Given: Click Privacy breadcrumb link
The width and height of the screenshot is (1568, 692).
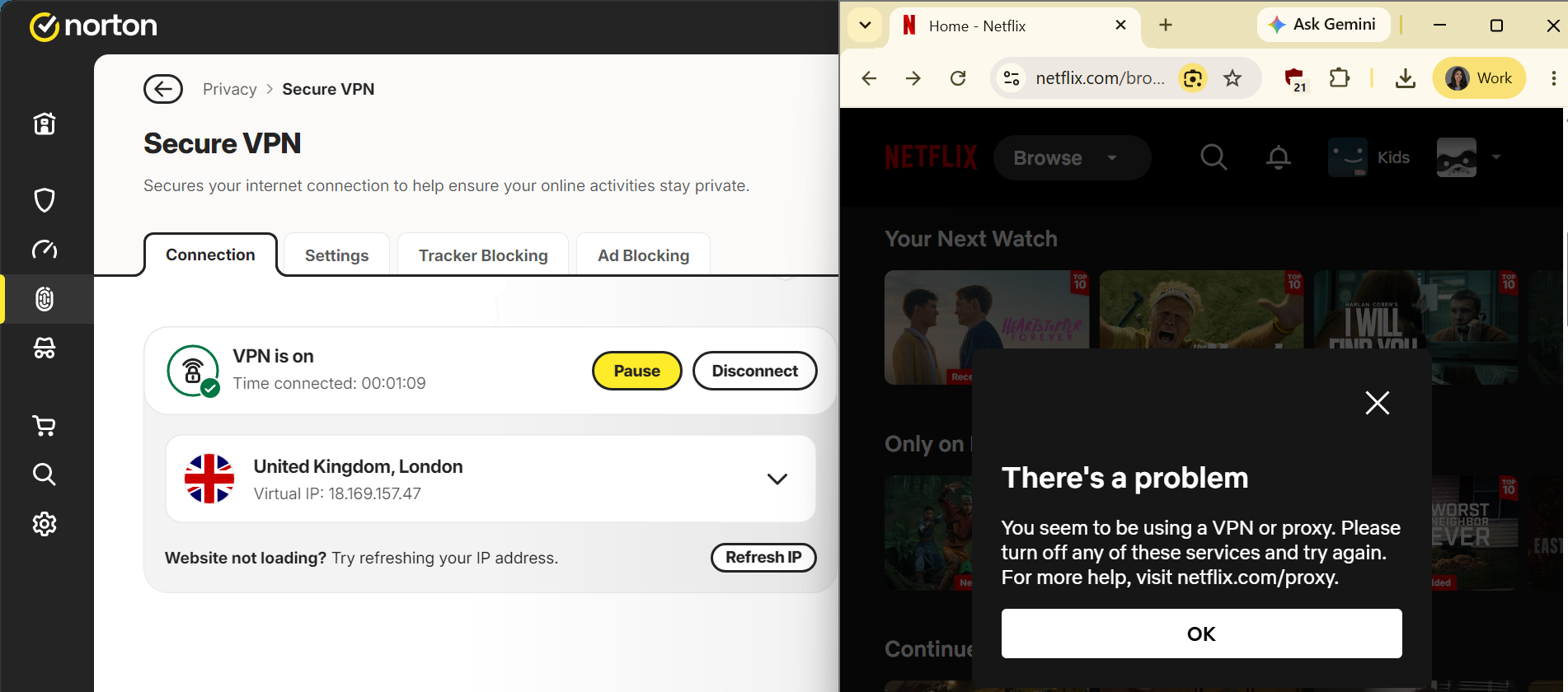Looking at the screenshot, I should [x=230, y=89].
